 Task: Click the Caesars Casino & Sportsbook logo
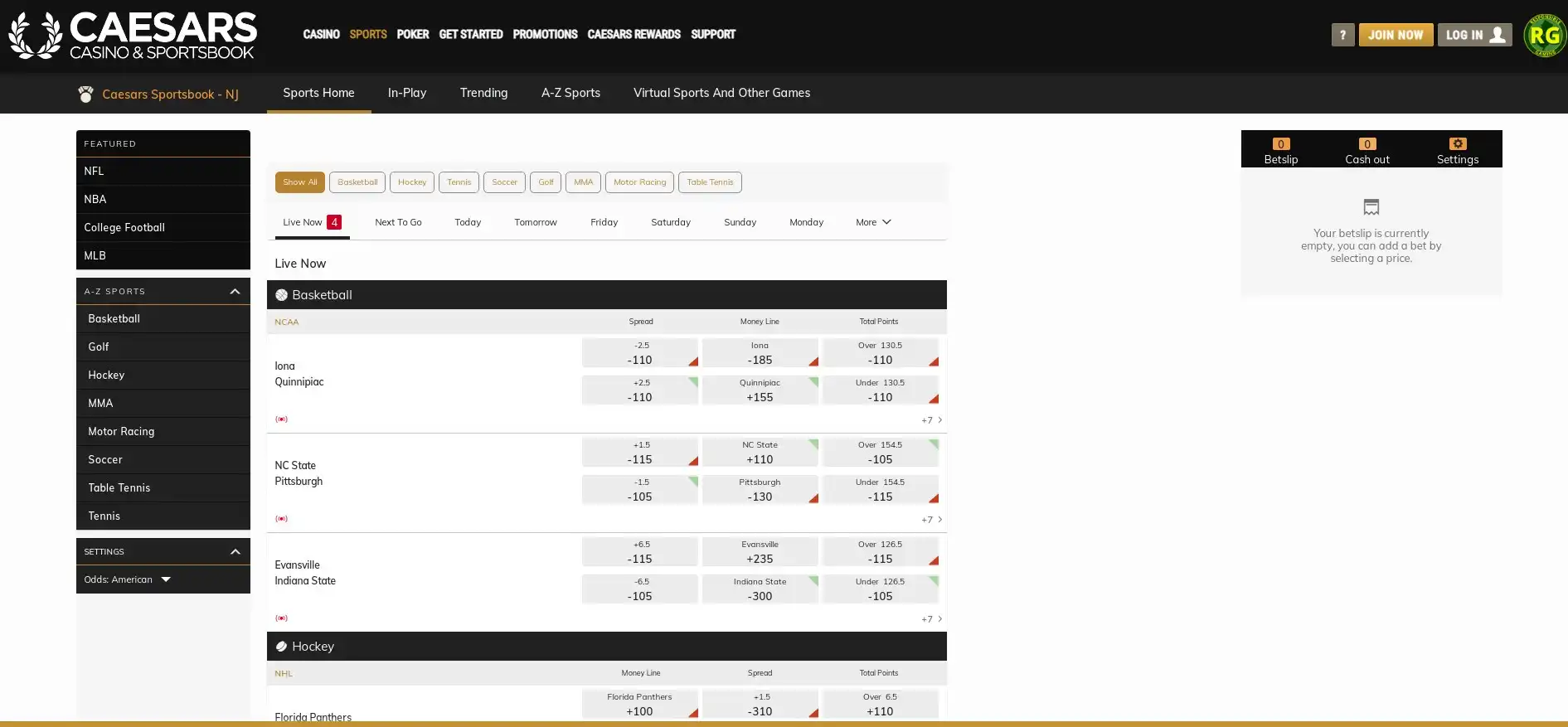(133, 36)
